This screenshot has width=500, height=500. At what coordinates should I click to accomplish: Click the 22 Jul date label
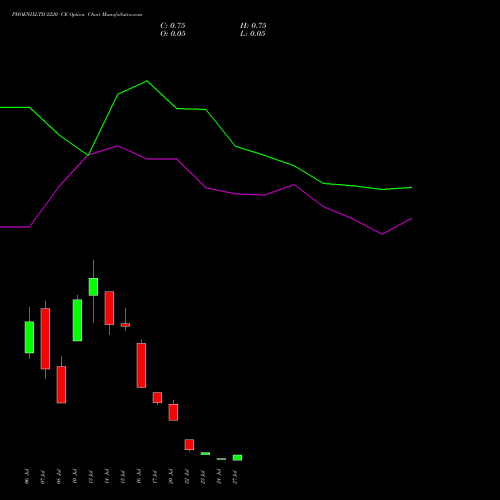pos(187,476)
